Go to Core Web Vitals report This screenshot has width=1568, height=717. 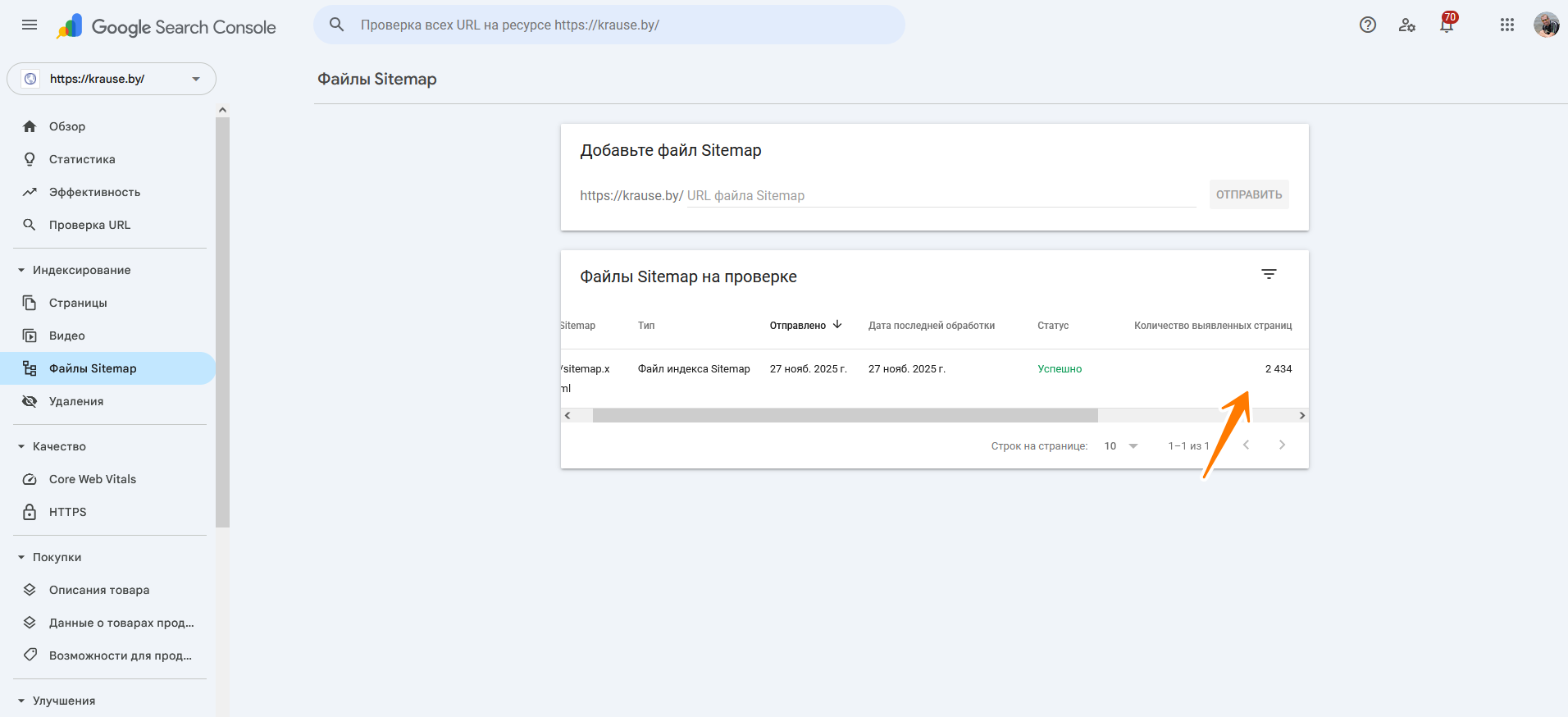pyautogui.click(x=93, y=479)
